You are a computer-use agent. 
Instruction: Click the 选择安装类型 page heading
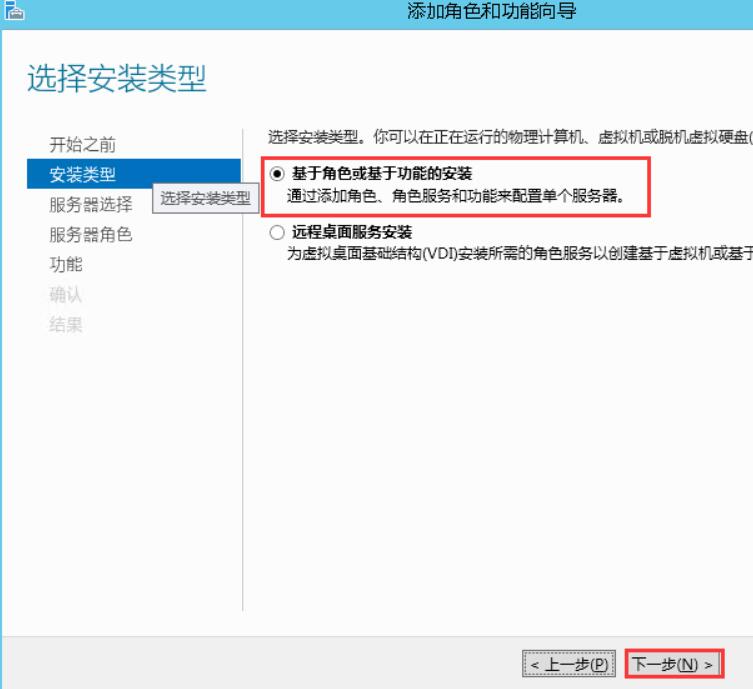(117, 79)
